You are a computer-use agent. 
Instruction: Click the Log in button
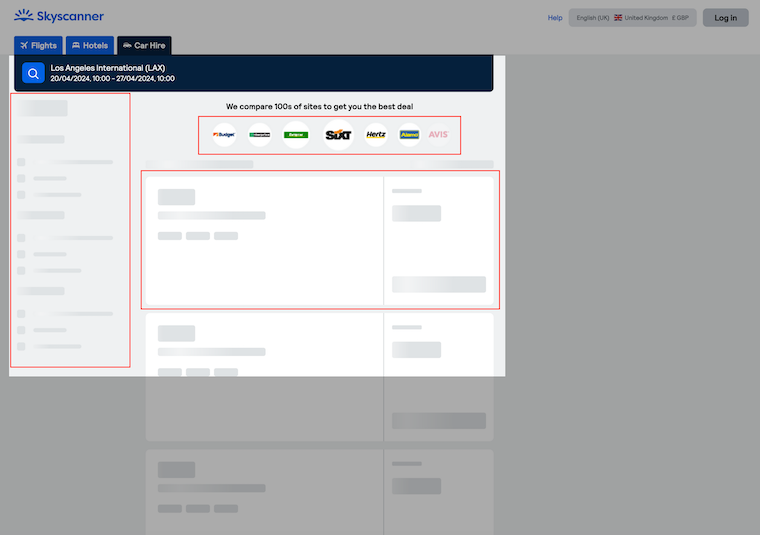pos(725,18)
